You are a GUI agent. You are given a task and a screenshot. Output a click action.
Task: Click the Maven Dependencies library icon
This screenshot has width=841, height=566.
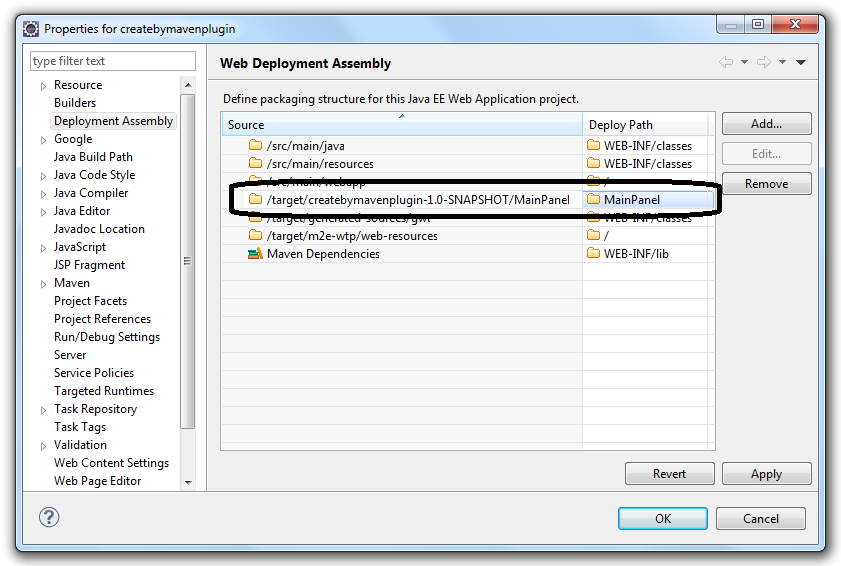click(x=255, y=254)
